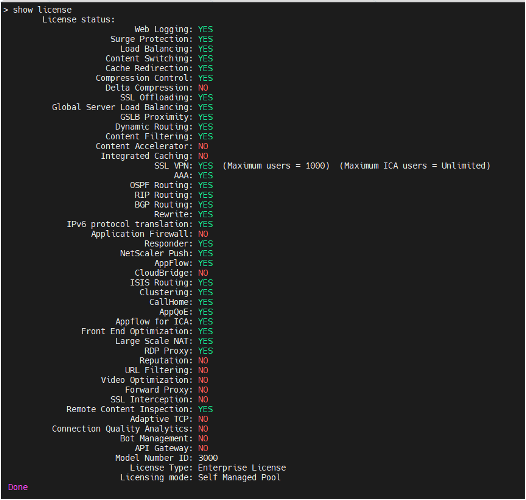Select 'Compression Control:' text

[x=144, y=78]
